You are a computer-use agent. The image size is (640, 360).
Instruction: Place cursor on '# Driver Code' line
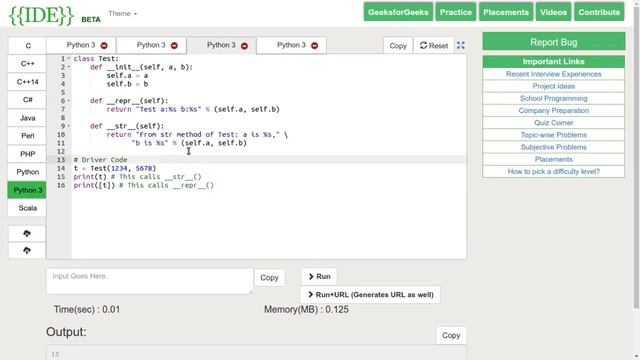[100, 160]
